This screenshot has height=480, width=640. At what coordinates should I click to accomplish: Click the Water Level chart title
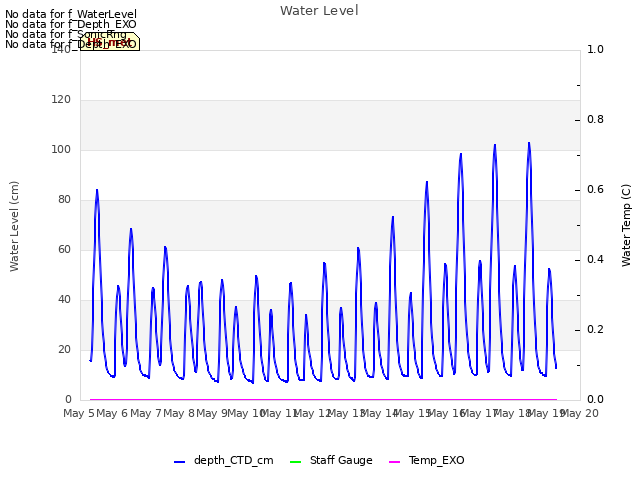click(319, 11)
